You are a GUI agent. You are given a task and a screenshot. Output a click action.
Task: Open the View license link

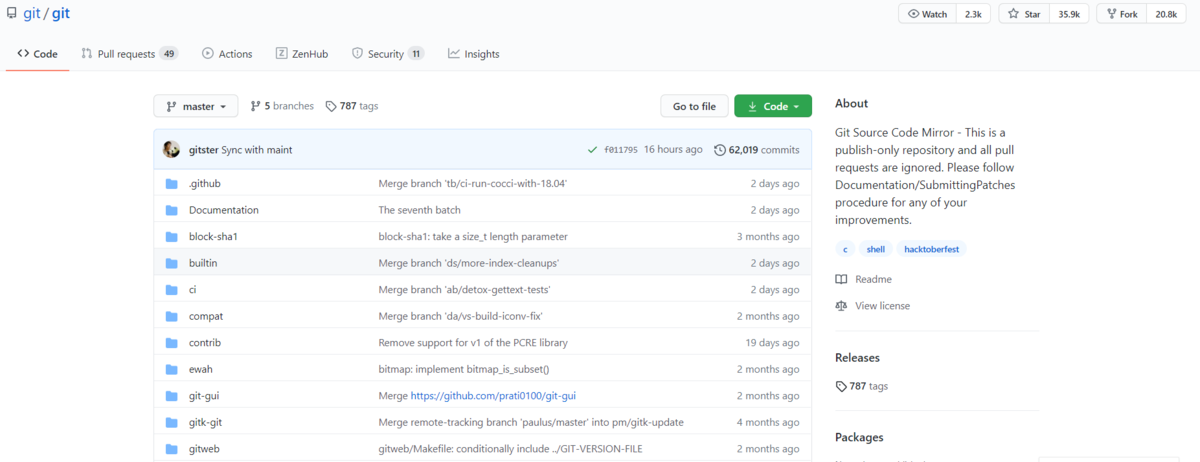[873, 306]
